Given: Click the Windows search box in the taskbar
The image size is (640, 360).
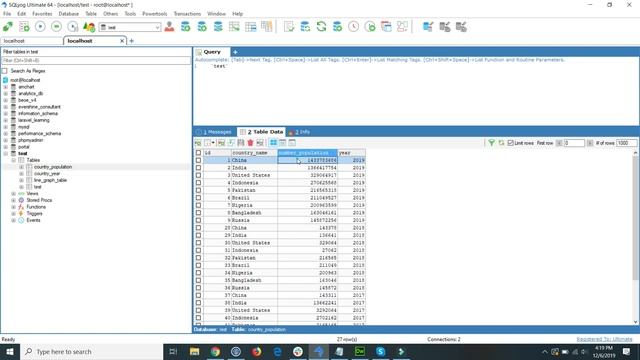Looking at the screenshot, I should [x=91, y=351].
